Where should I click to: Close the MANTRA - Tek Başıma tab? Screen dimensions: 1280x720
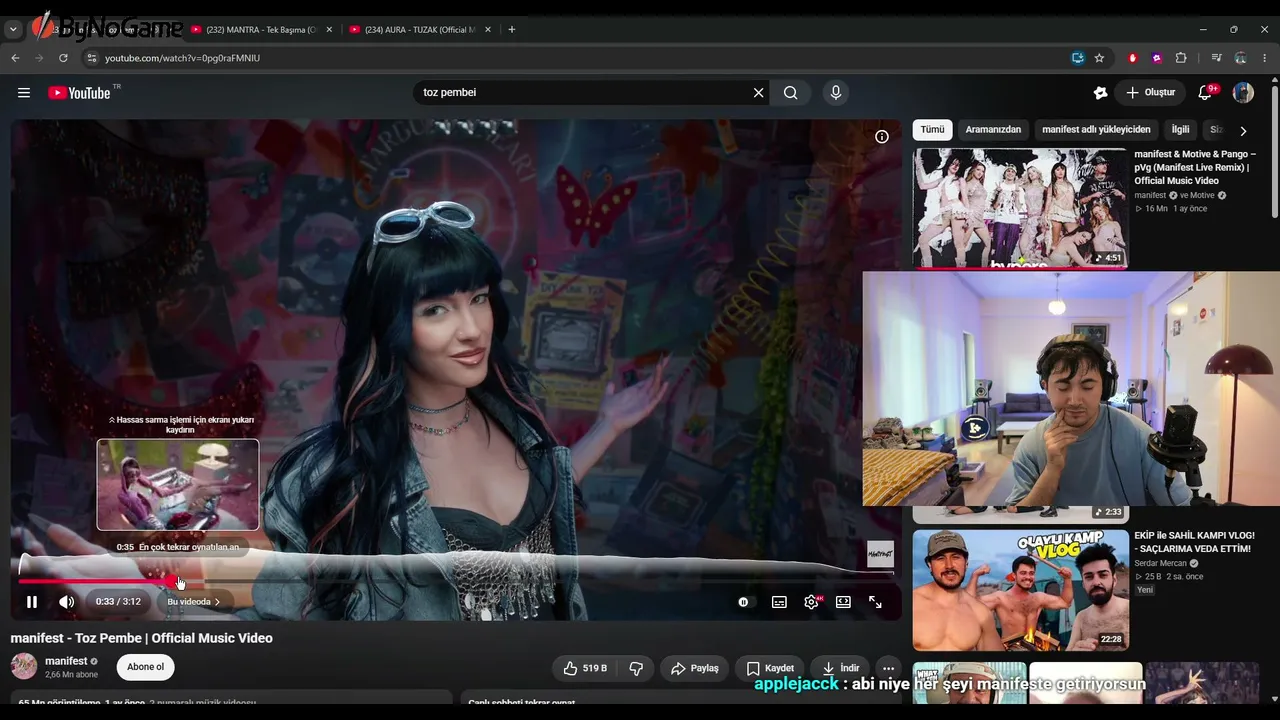tap(329, 30)
